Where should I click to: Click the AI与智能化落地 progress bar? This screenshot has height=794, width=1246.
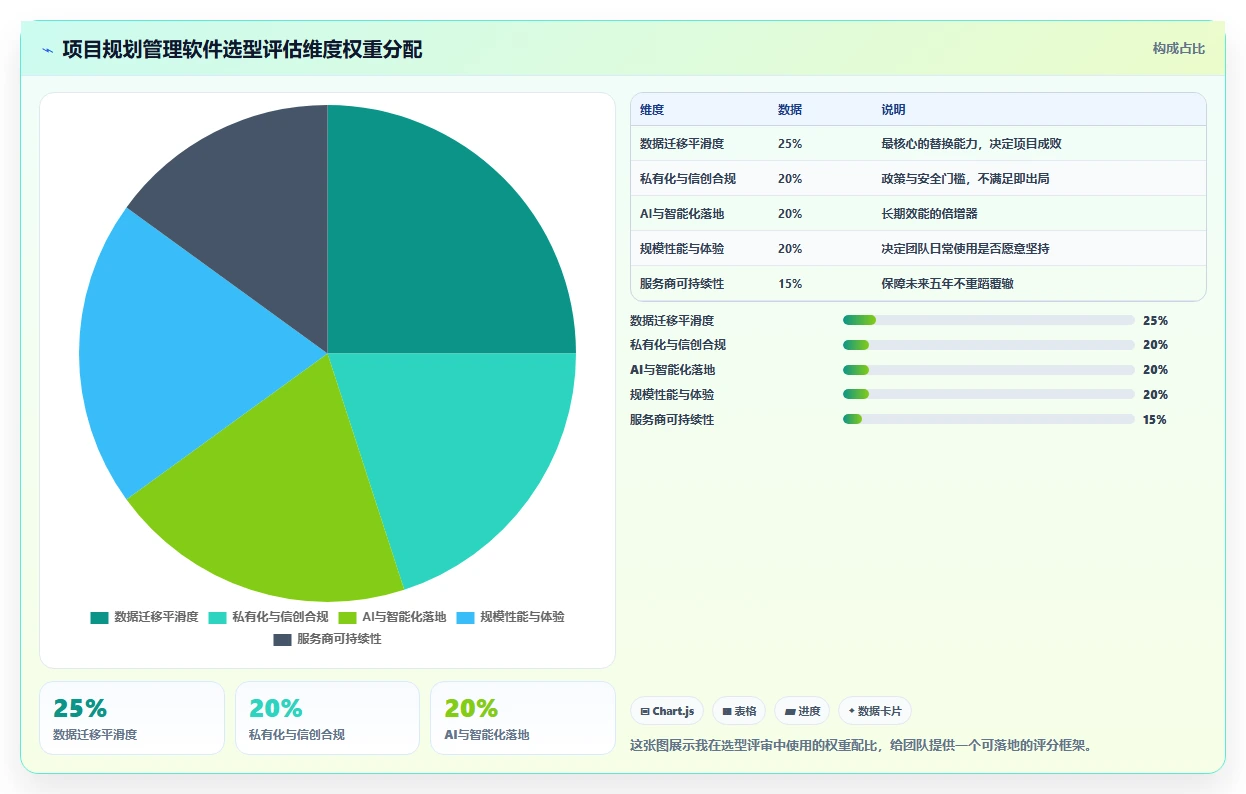988,370
